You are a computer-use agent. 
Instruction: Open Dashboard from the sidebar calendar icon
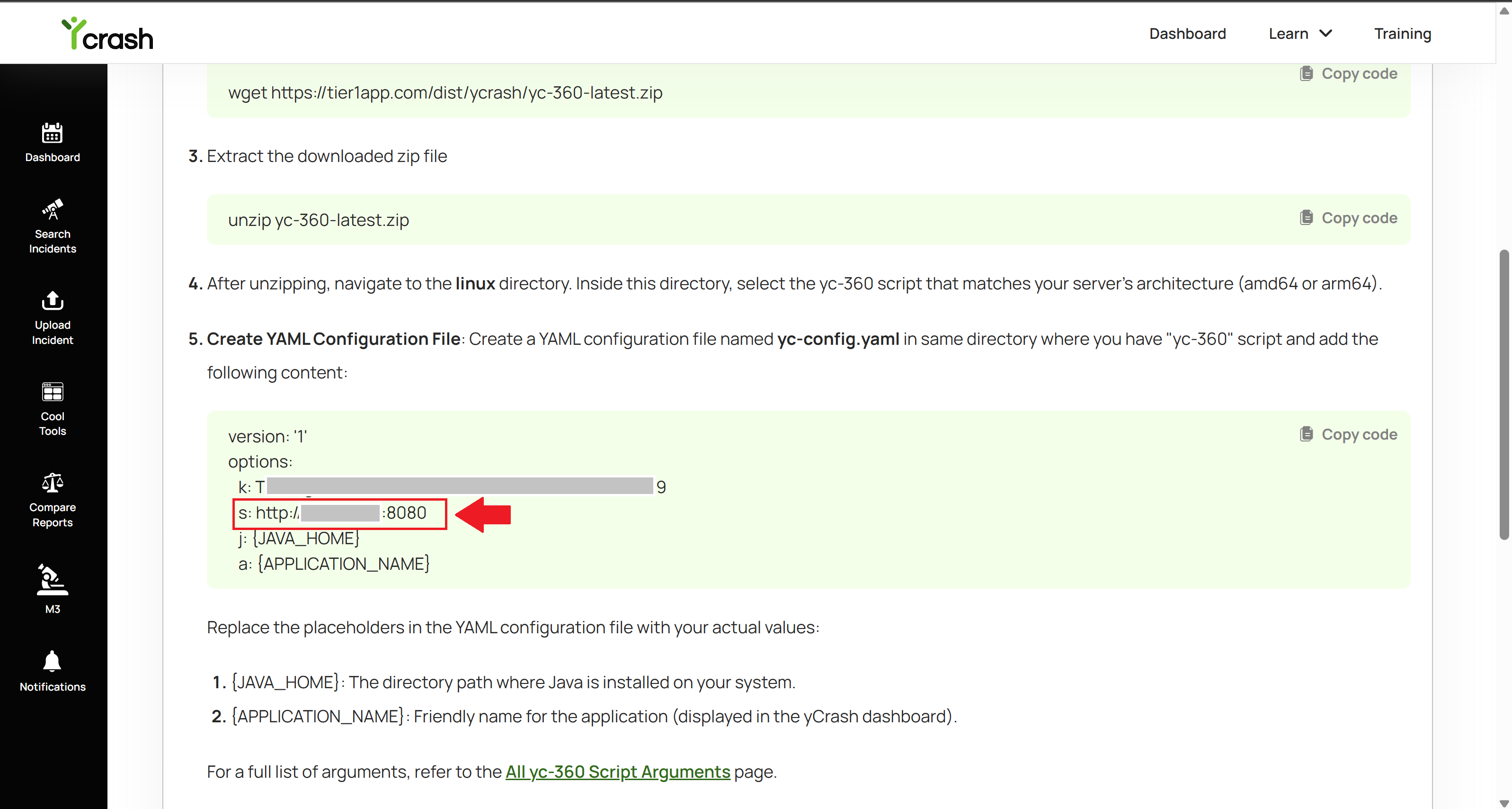tap(52, 133)
